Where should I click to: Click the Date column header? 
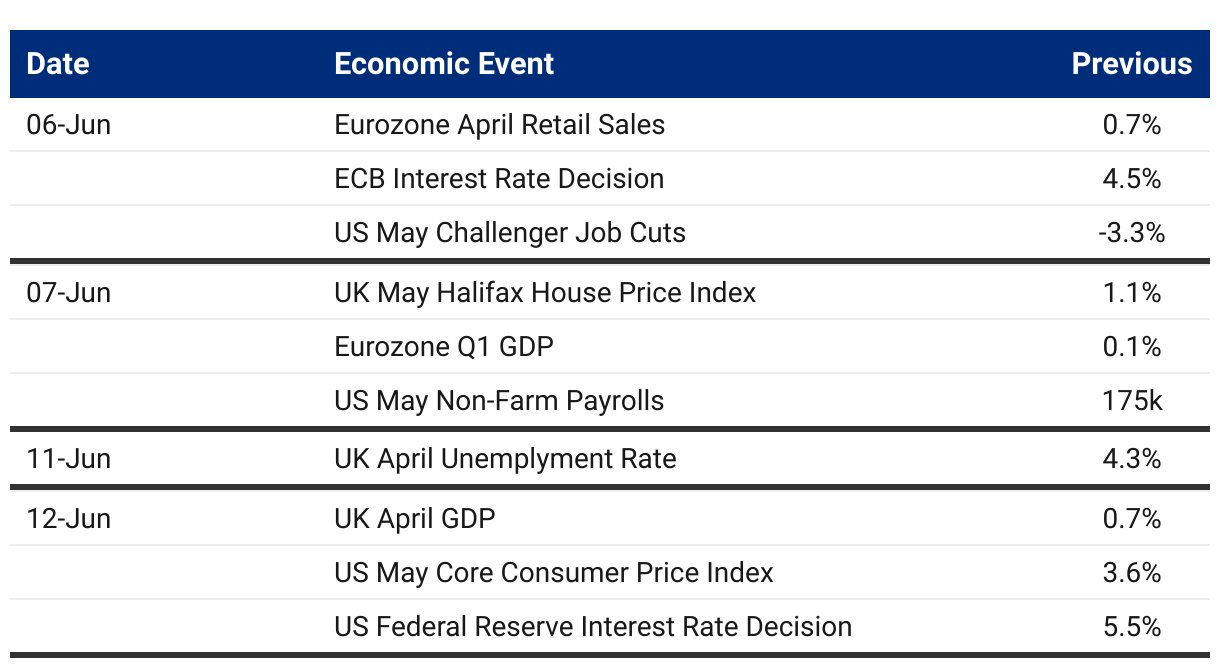58,64
